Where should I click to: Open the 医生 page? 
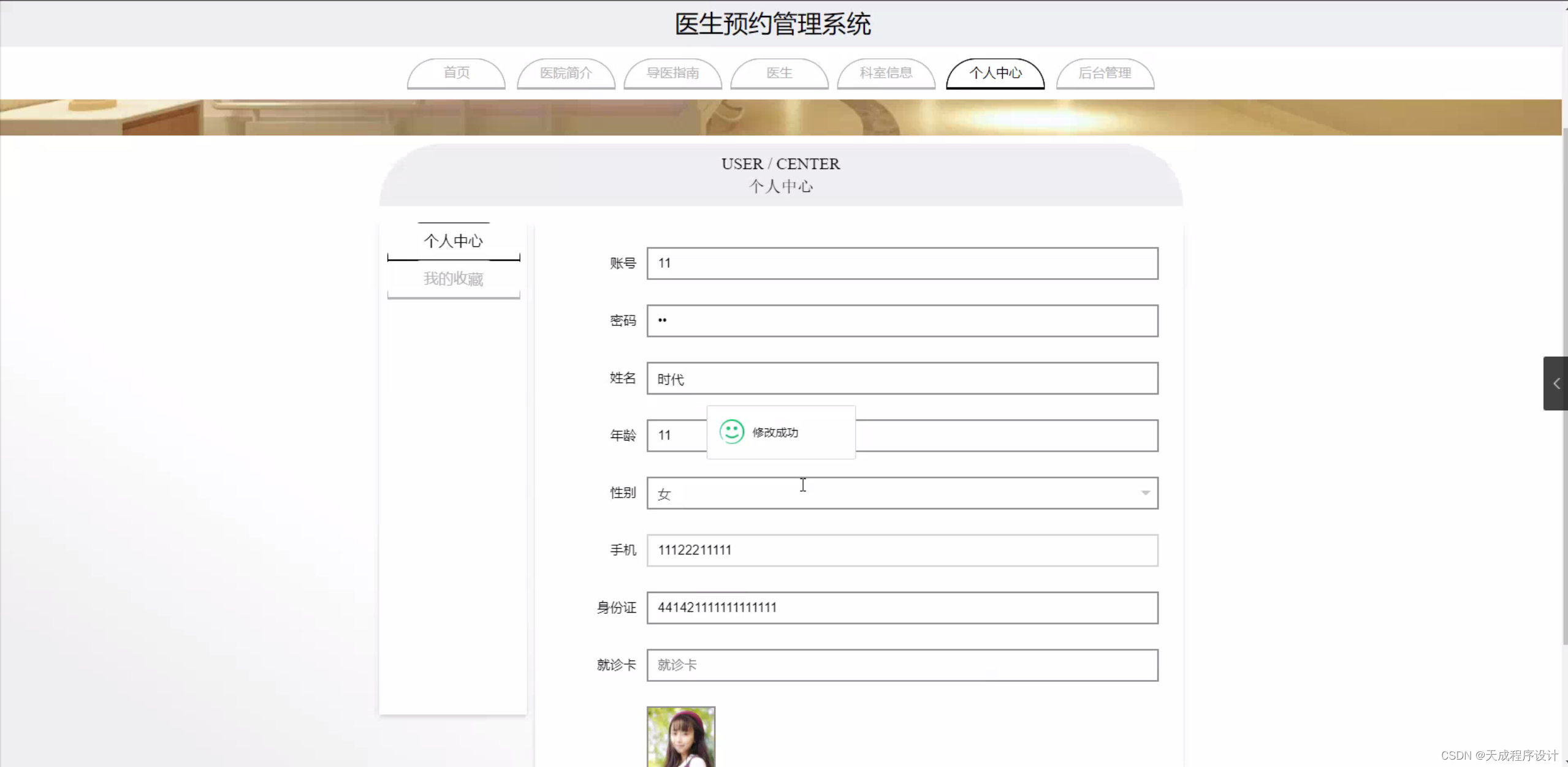coord(778,73)
